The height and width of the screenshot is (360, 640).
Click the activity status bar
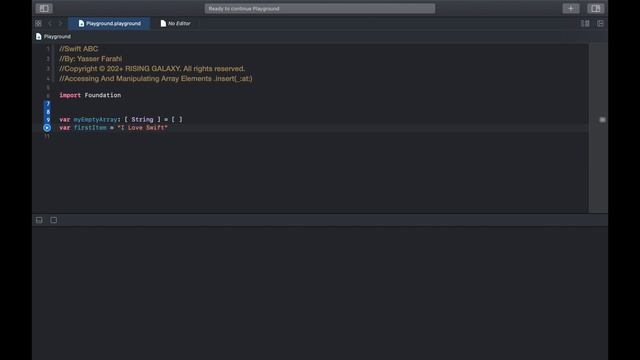[x=320, y=9]
